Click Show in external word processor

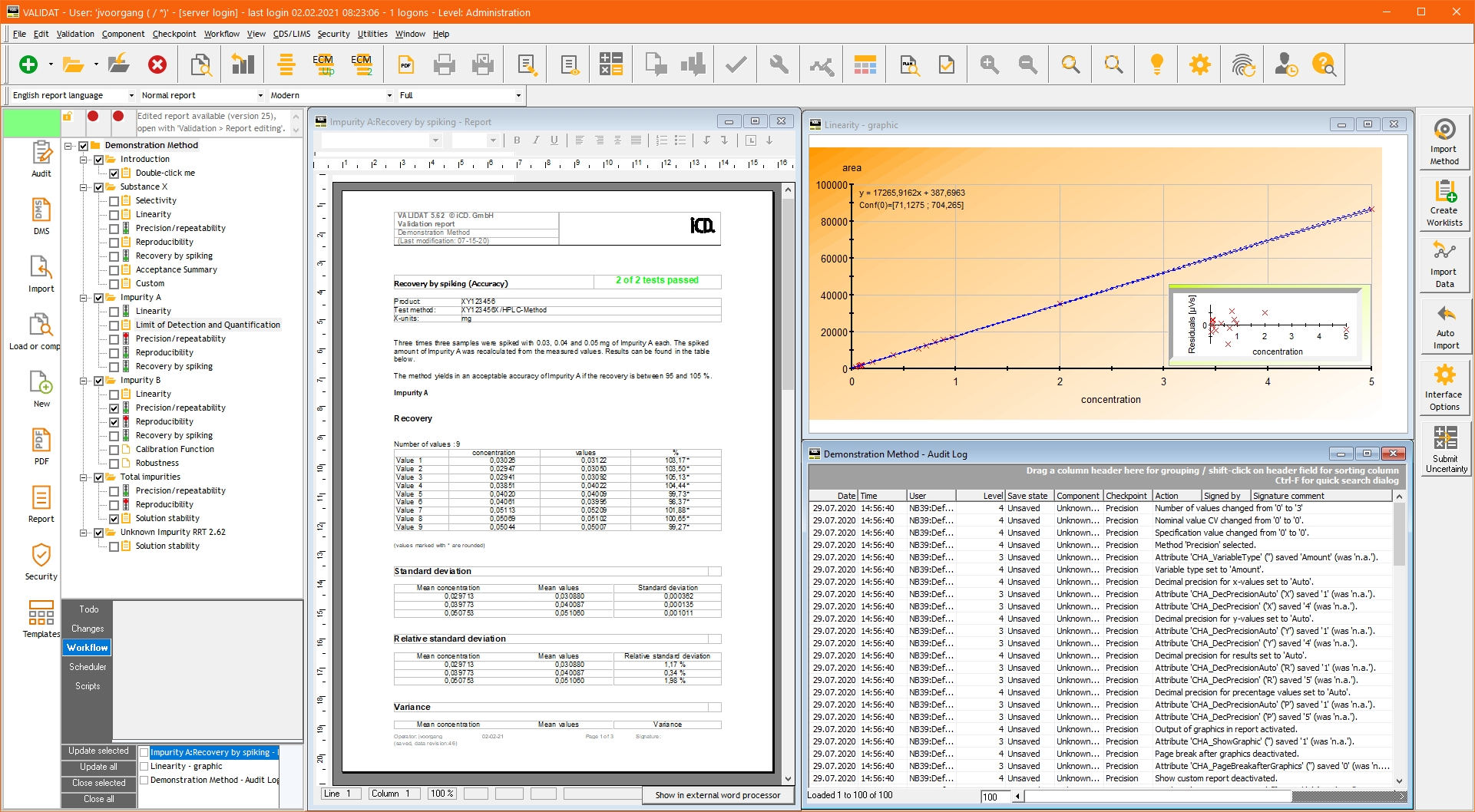pos(717,795)
